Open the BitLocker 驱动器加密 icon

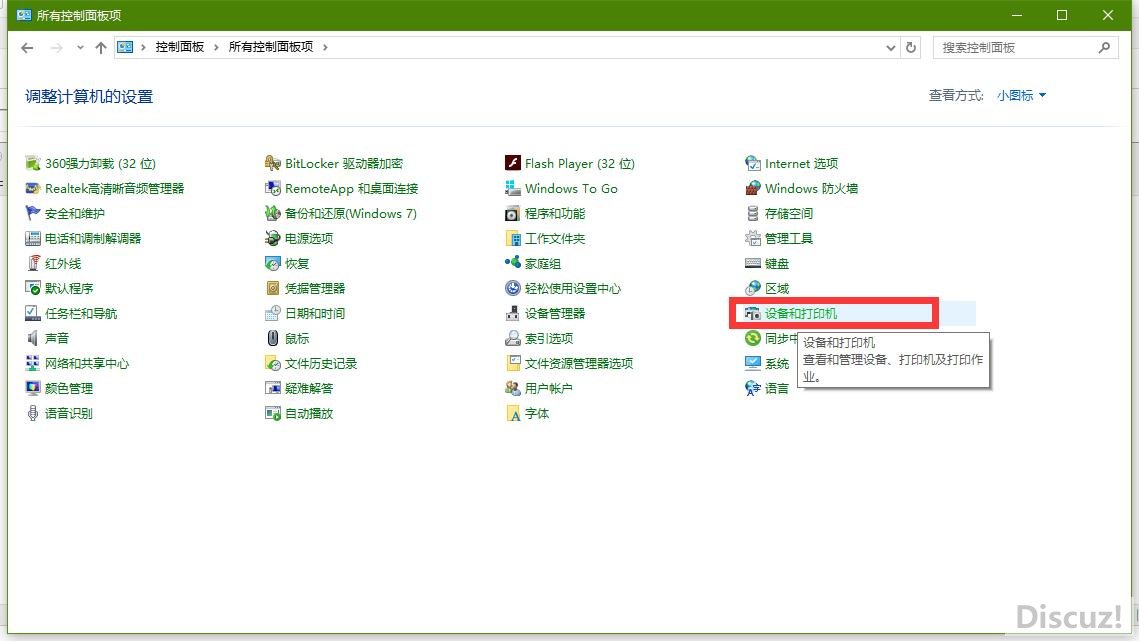[x=272, y=164]
